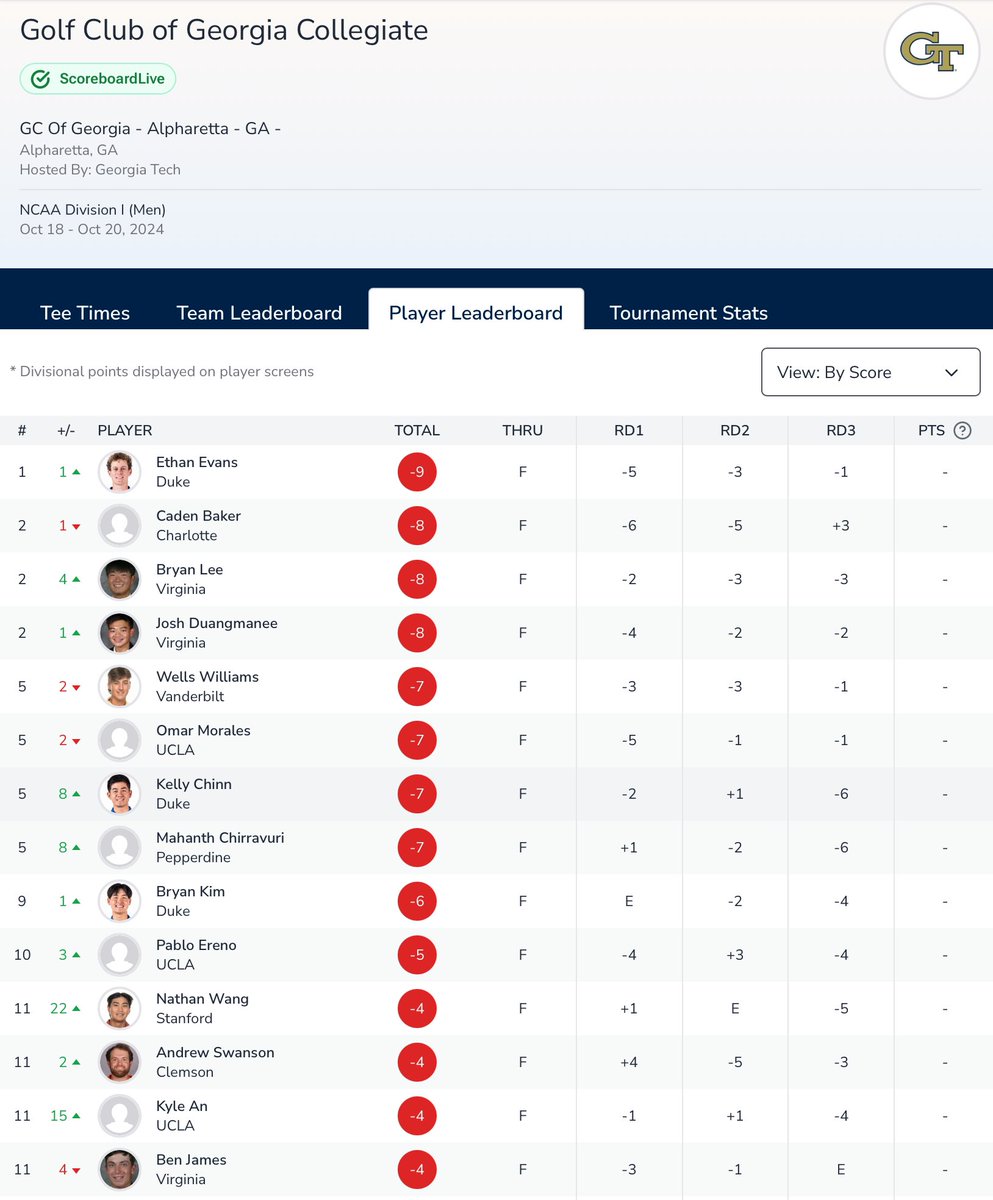Screen dimensions: 993x1200
Task: Click 'Hosted By: Georgia Tech' text
Action: (x=100, y=170)
